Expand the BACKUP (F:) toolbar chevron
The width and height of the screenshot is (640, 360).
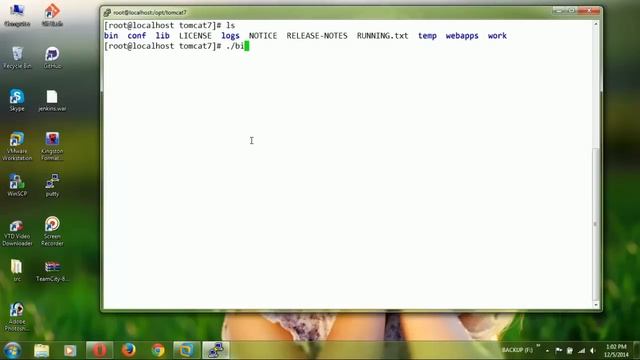click(538, 346)
